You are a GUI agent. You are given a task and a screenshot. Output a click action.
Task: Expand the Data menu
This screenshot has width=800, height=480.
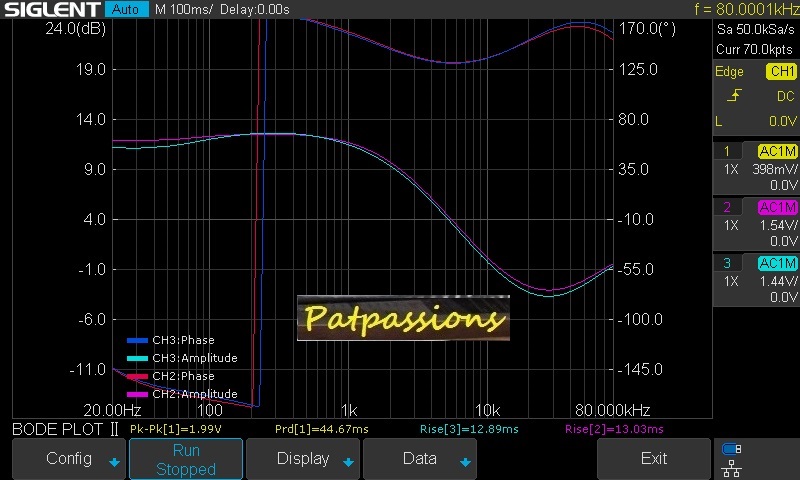coord(420,459)
